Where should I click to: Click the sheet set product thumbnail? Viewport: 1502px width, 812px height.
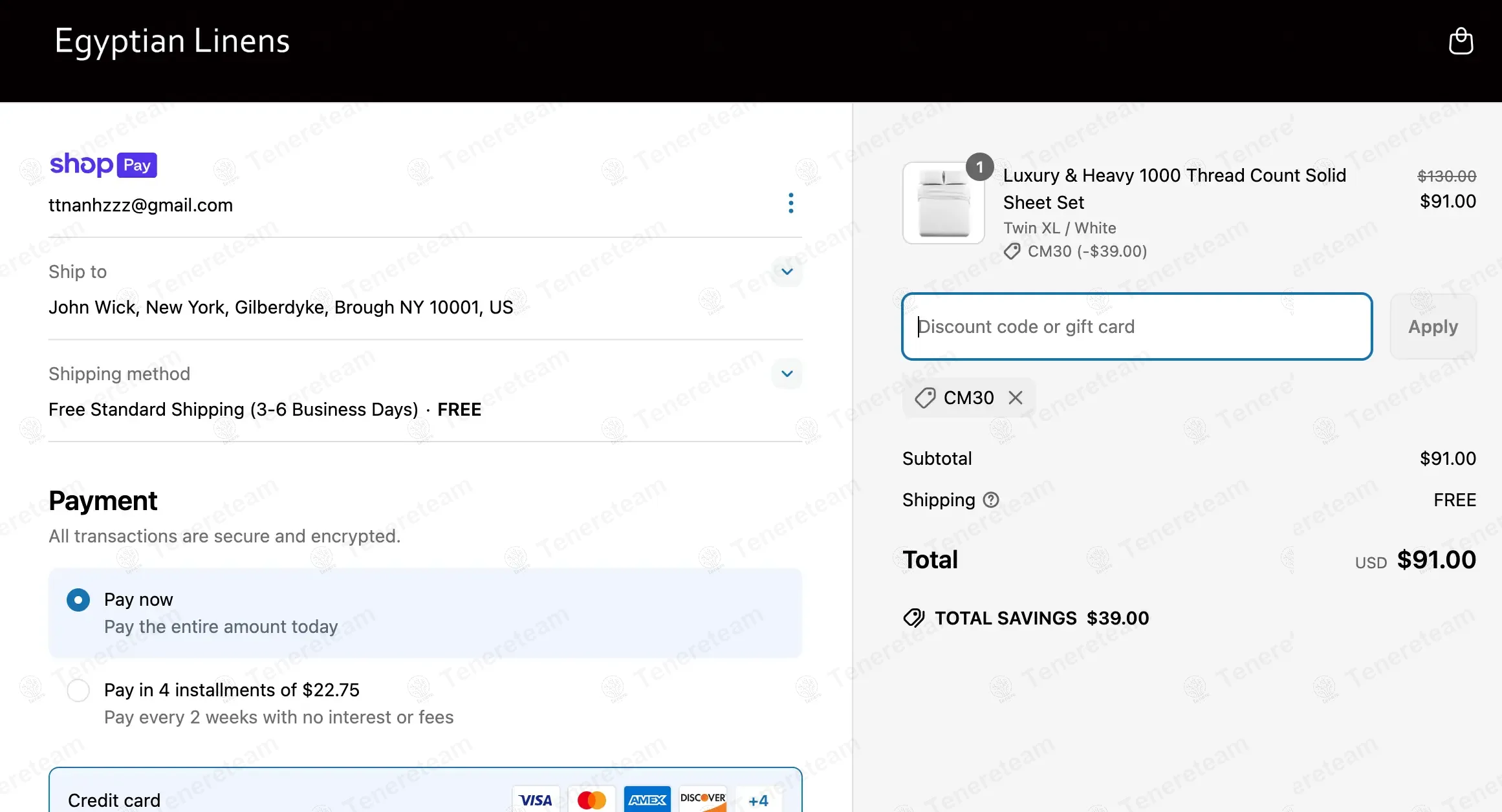(944, 203)
